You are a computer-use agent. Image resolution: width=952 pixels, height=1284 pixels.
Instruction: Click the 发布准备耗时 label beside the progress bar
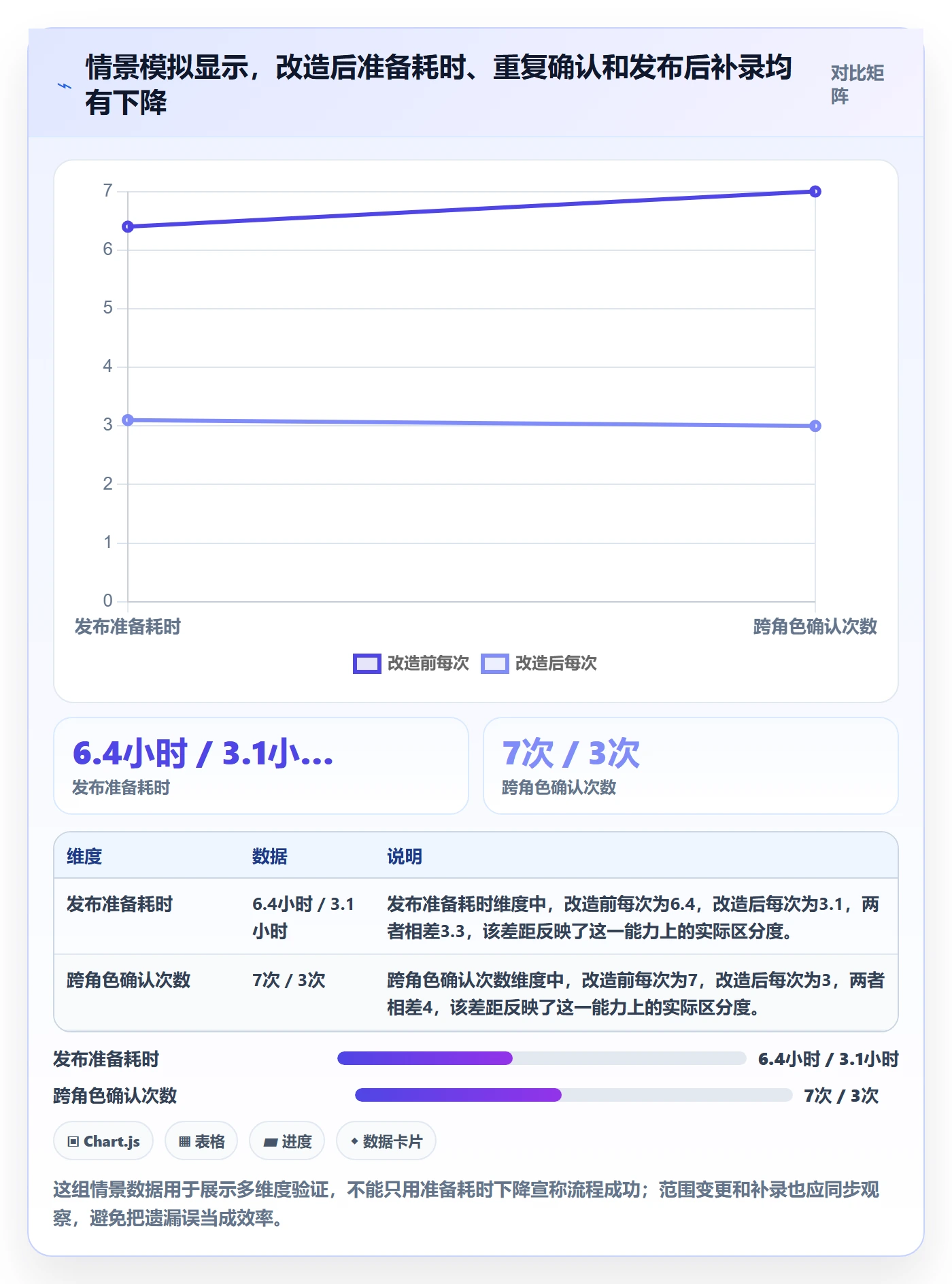tap(106, 1059)
